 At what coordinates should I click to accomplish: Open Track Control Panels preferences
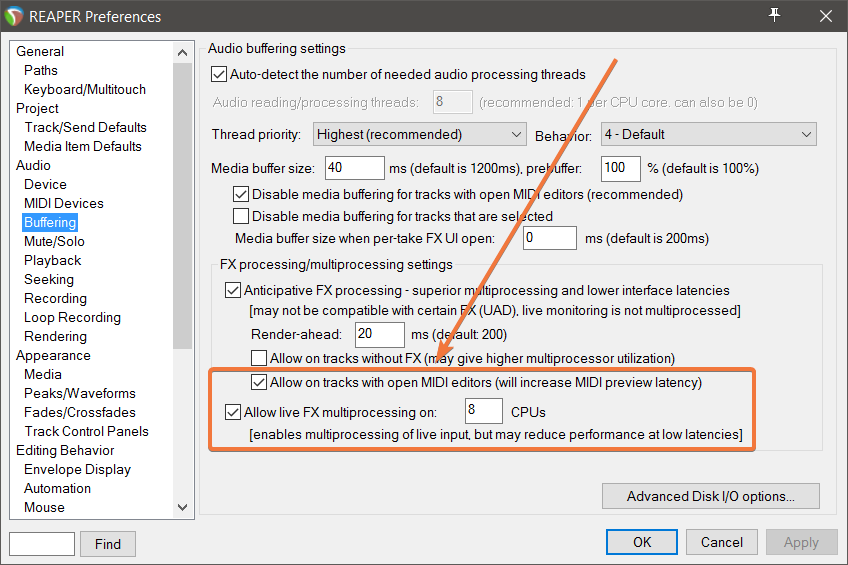coord(86,431)
